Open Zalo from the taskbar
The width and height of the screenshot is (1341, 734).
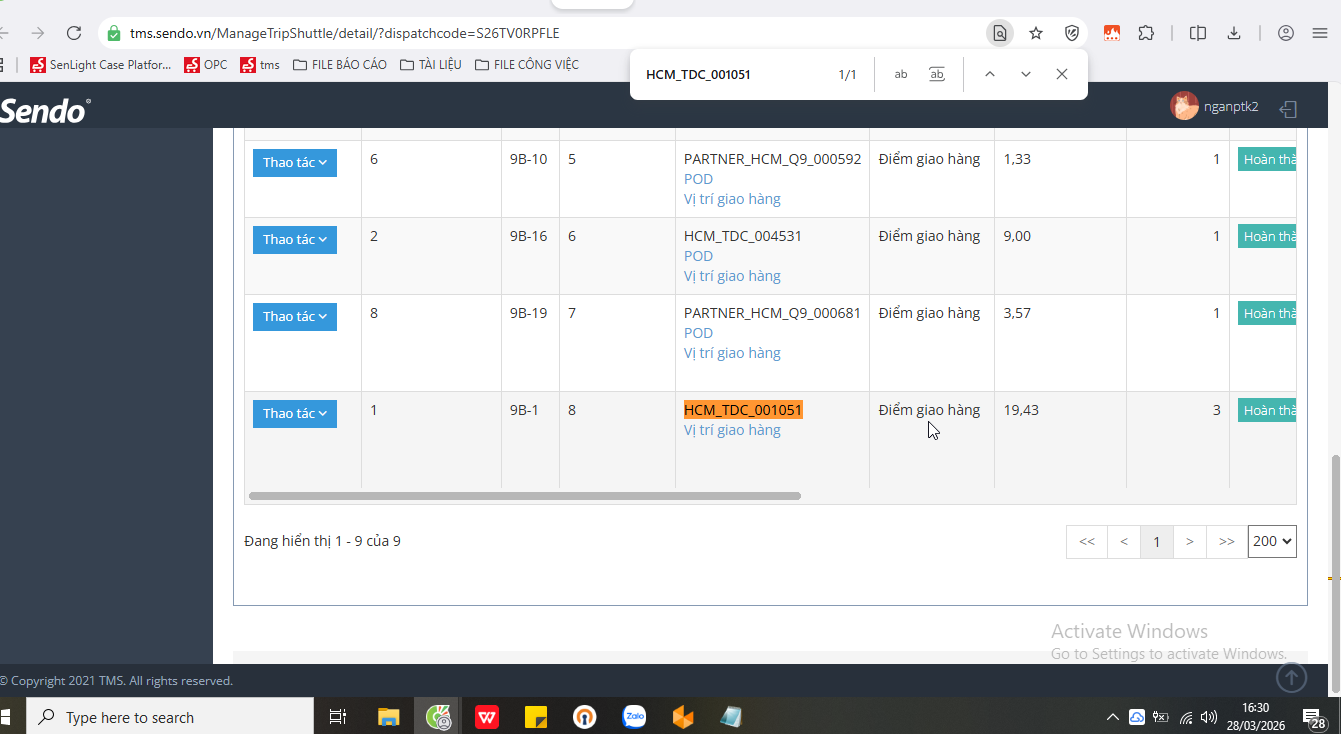pos(634,717)
